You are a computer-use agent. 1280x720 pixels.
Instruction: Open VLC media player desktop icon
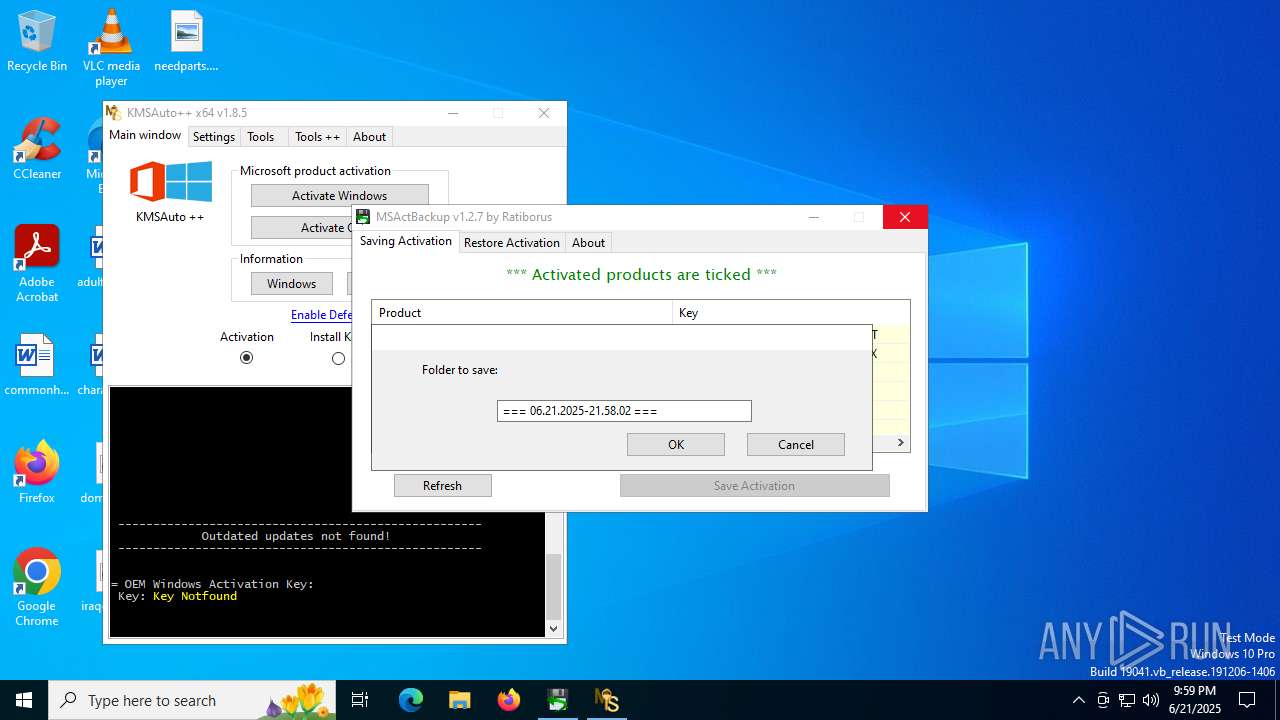point(111,47)
